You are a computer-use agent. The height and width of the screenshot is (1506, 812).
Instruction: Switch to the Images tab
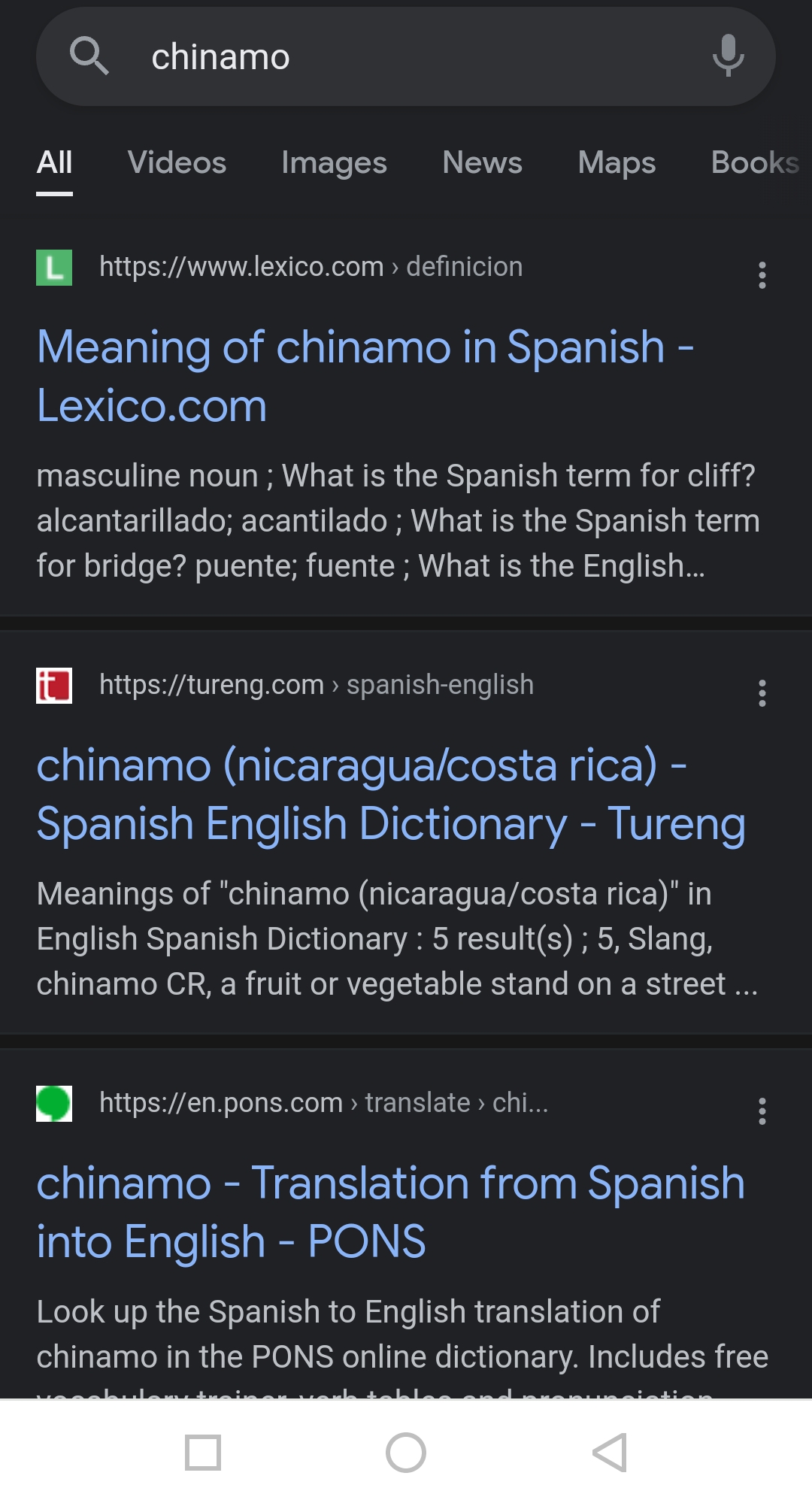(x=334, y=163)
